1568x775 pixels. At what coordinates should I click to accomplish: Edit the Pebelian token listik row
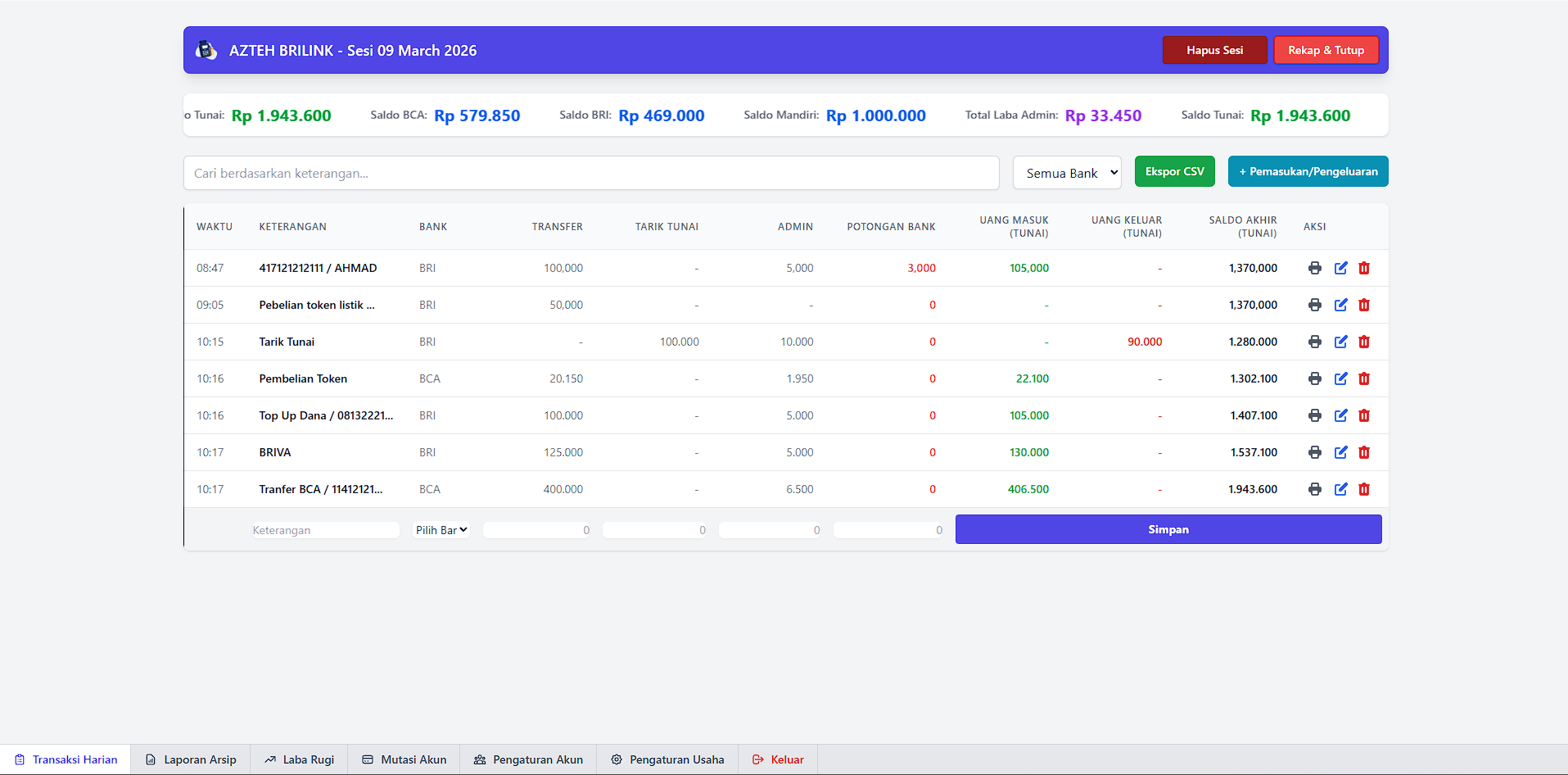[1340, 305]
